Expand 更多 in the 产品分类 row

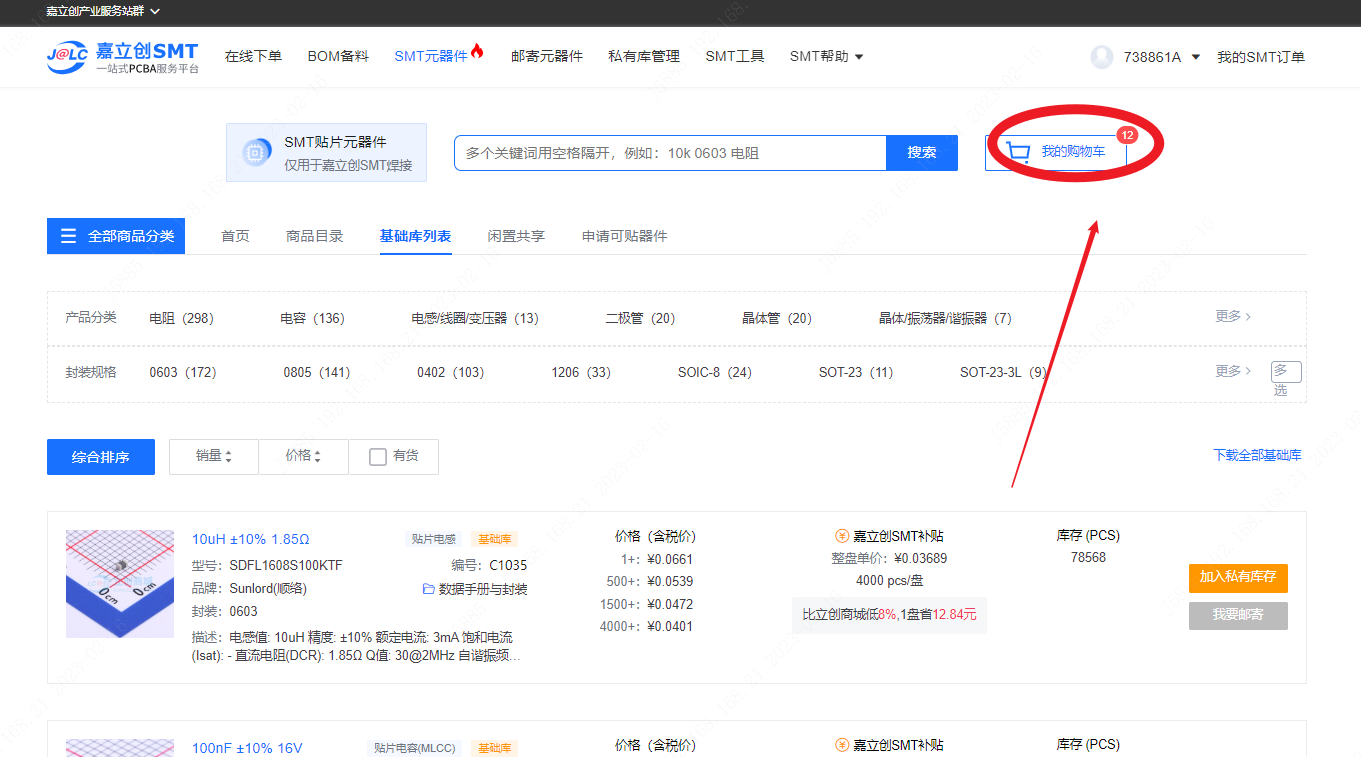(1233, 317)
